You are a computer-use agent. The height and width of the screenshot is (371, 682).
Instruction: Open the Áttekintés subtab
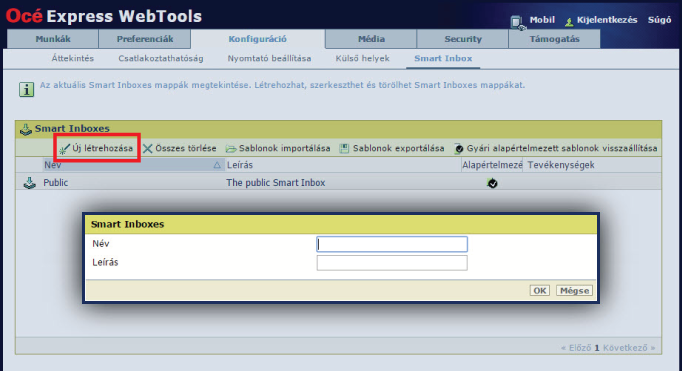coord(73,58)
